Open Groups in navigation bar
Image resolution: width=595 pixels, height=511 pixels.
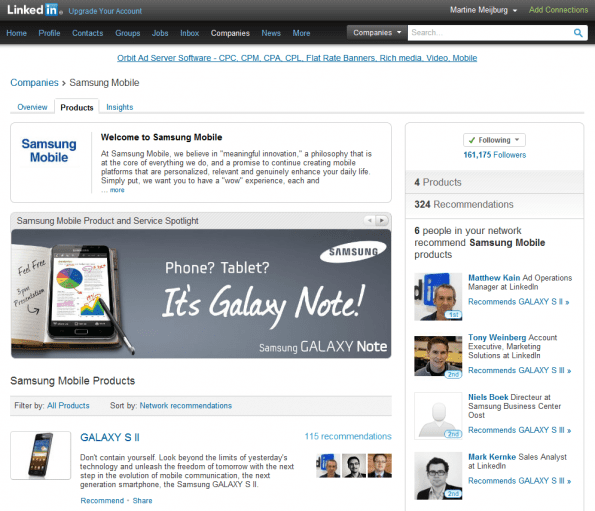128,33
